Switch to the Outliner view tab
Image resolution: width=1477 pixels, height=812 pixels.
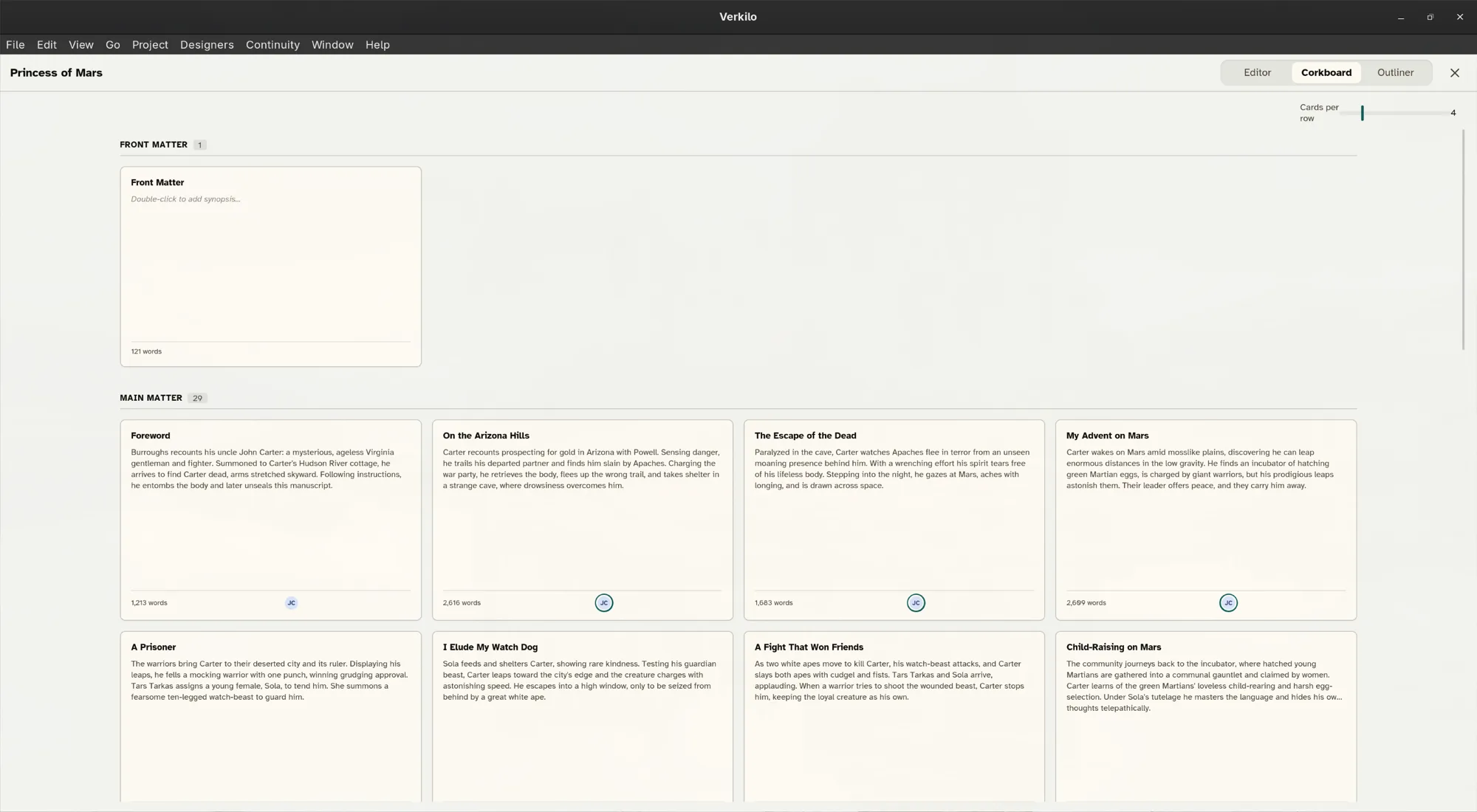click(x=1395, y=73)
